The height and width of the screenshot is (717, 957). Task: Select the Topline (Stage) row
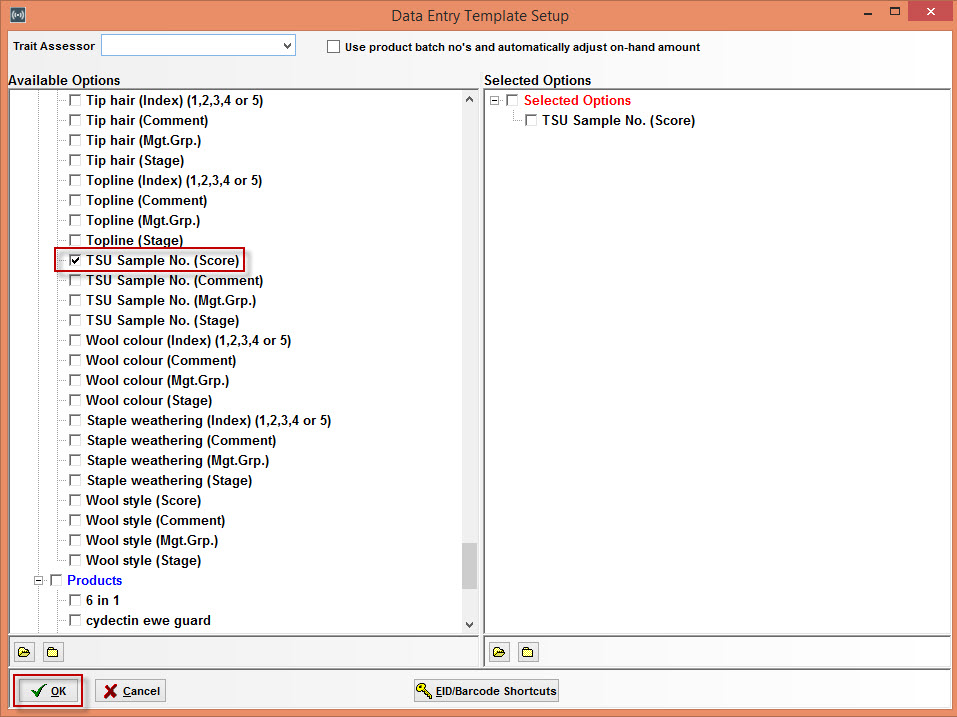point(134,240)
